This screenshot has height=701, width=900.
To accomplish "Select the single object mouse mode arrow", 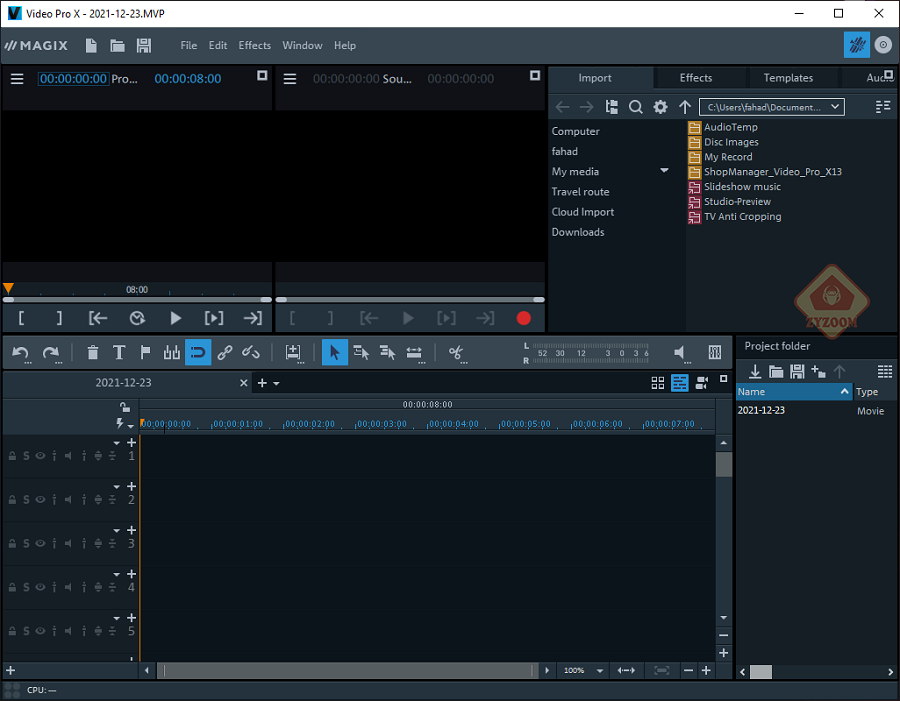I will point(335,352).
